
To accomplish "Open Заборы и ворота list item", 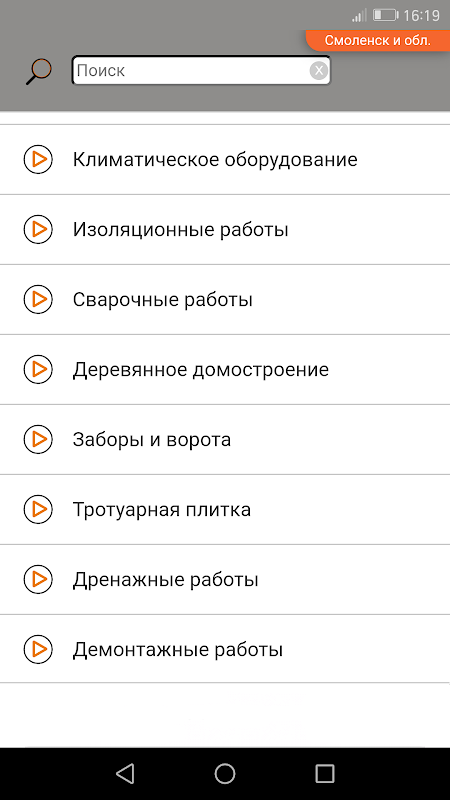I will pos(225,439).
